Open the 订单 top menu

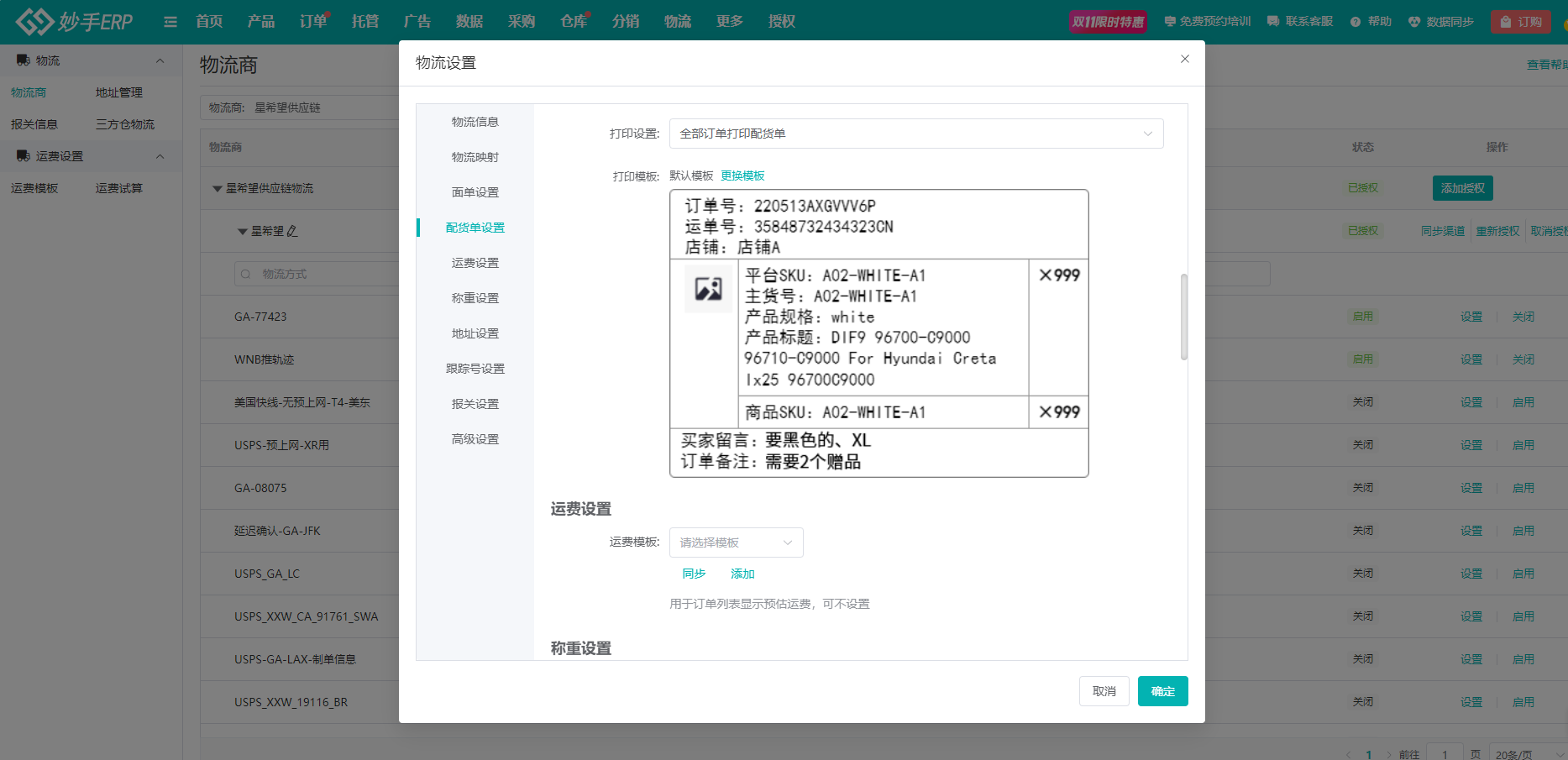[x=312, y=22]
